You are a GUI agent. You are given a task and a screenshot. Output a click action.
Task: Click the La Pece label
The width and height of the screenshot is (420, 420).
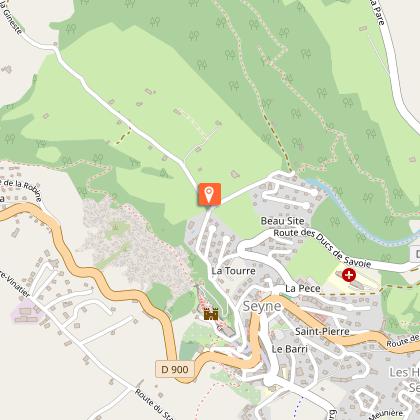[303, 288]
